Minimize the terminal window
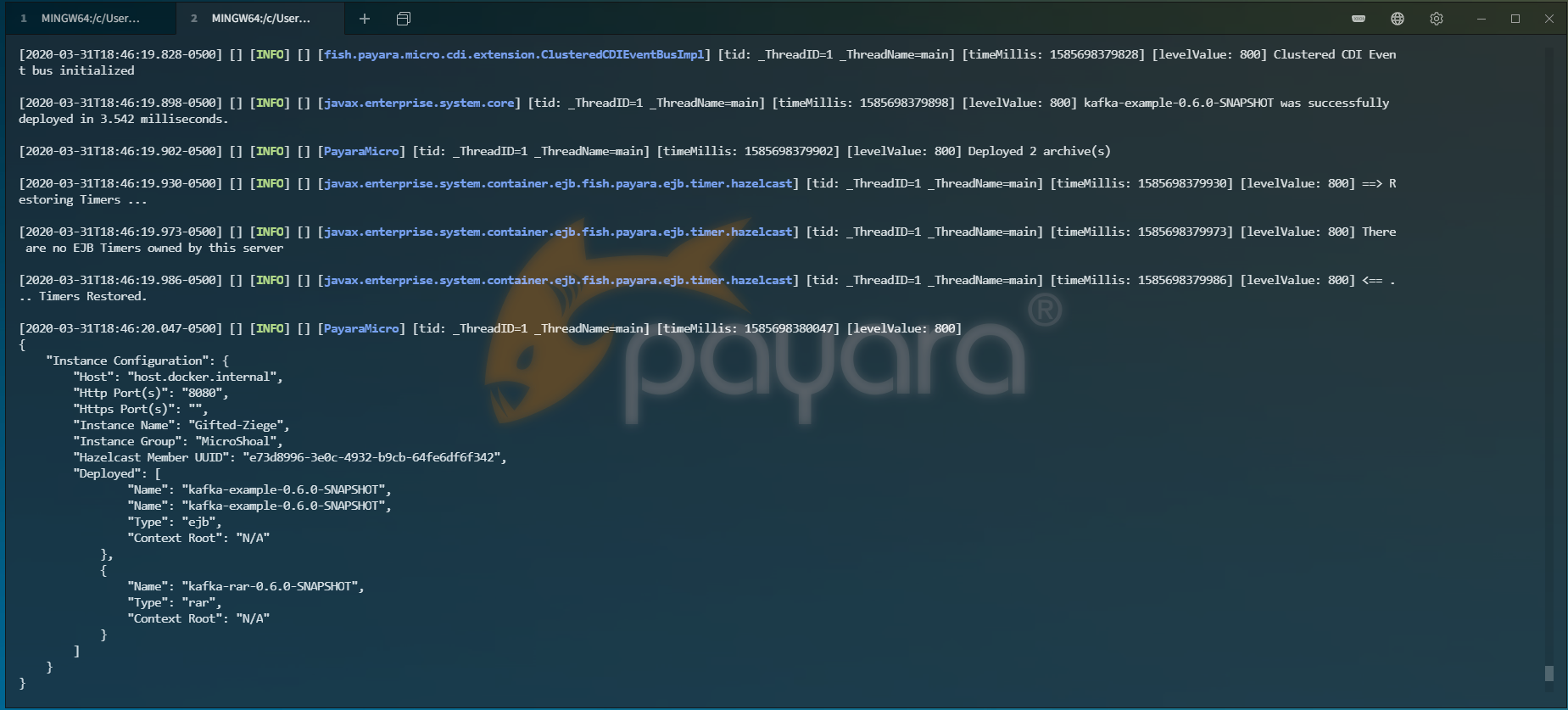 click(1482, 19)
